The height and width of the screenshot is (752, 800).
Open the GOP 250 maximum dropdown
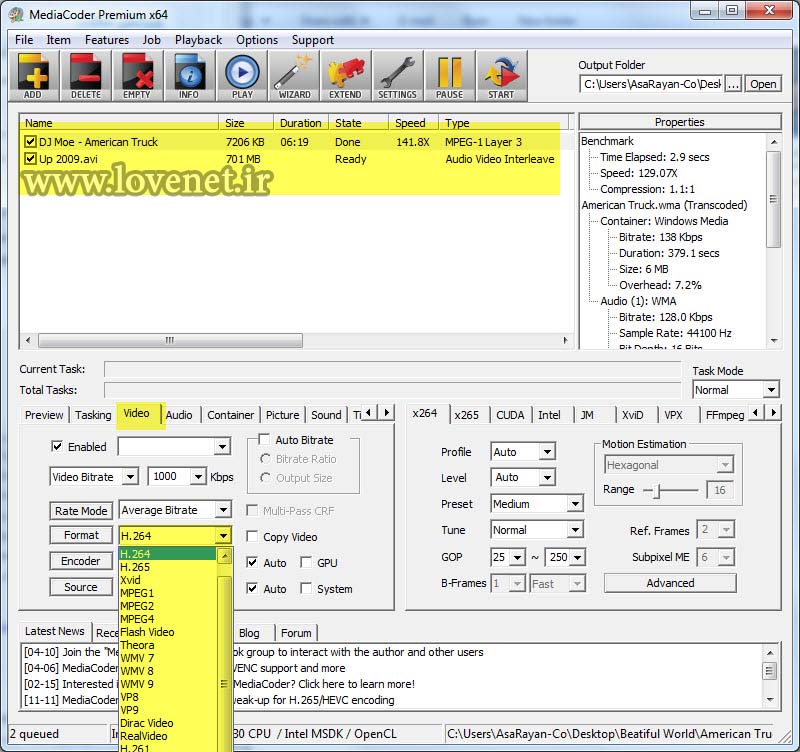(578, 557)
